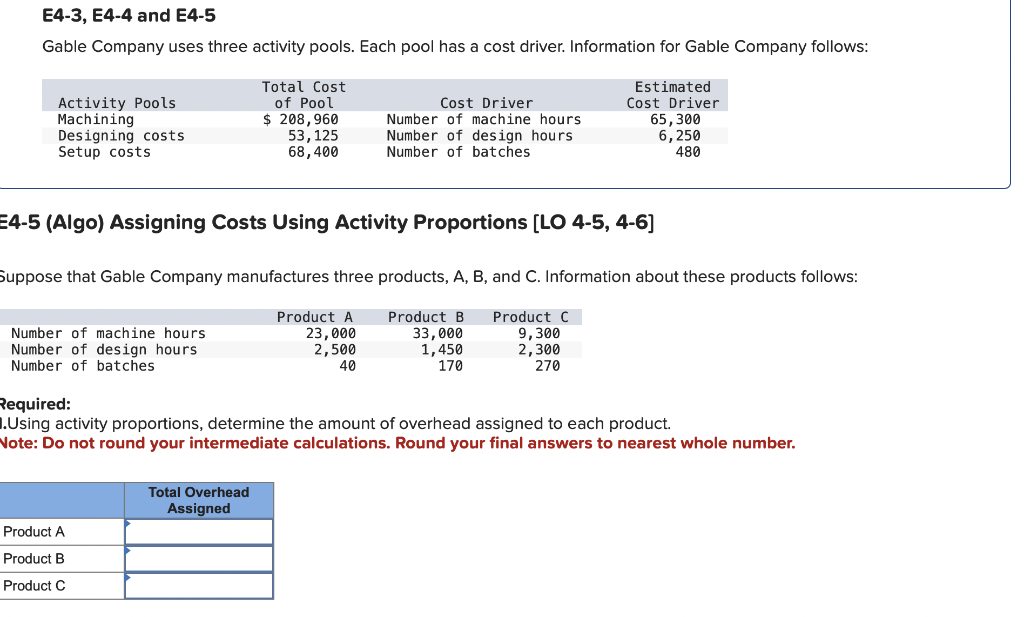Click the Product A answer input field

(198, 533)
